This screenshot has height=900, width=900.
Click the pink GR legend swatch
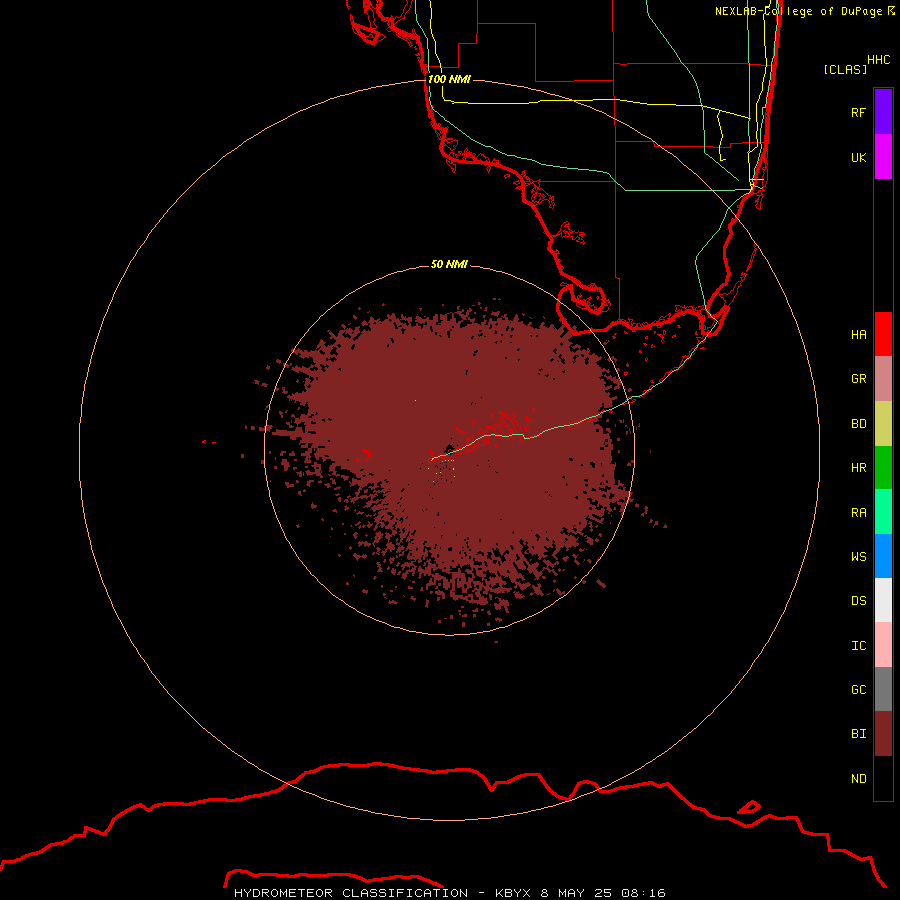883,379
